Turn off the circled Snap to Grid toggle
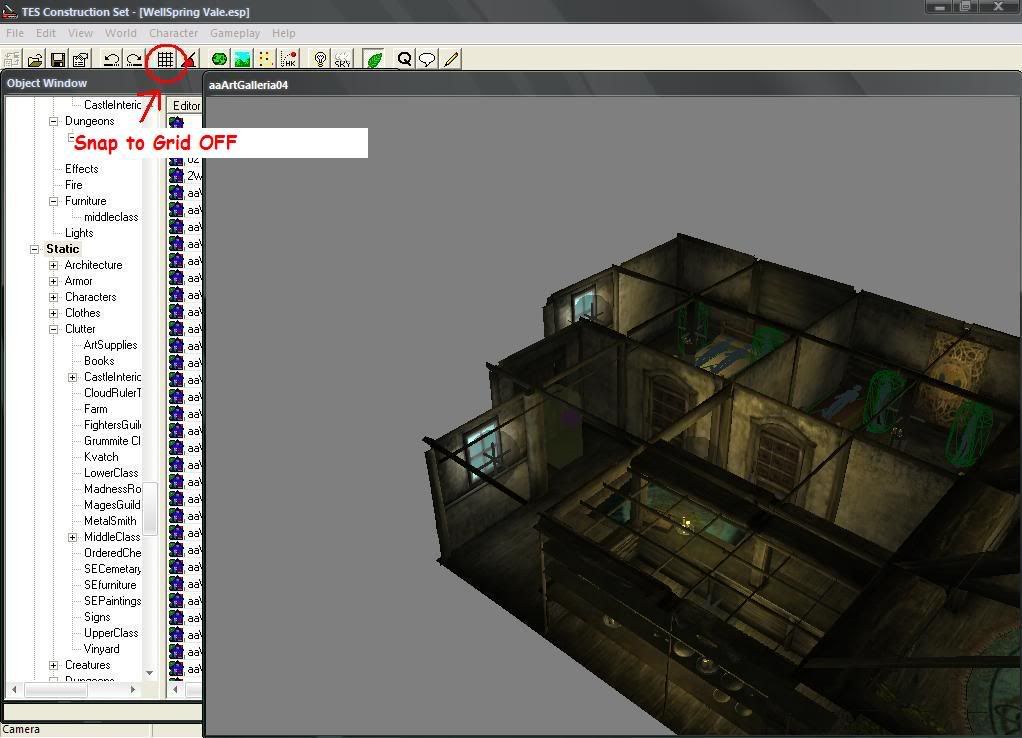 coord(165,58)
